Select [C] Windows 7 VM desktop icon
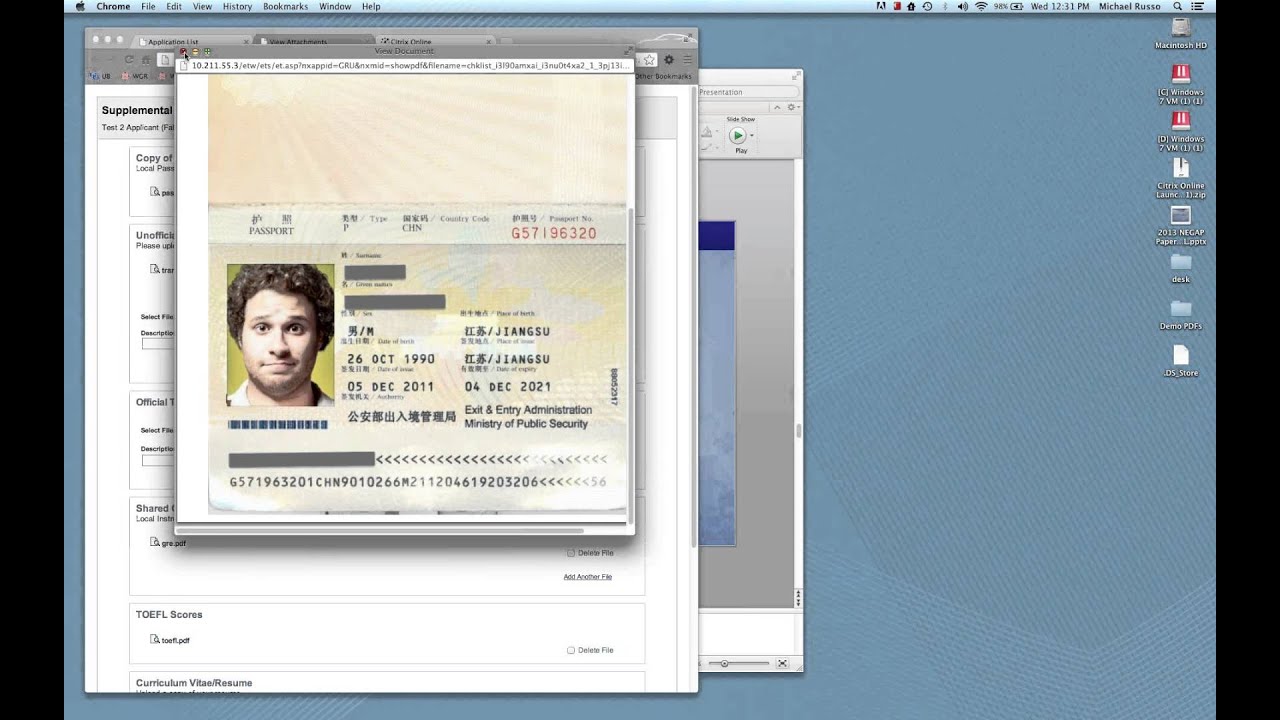1280x720 pixels. point(1181,85)
